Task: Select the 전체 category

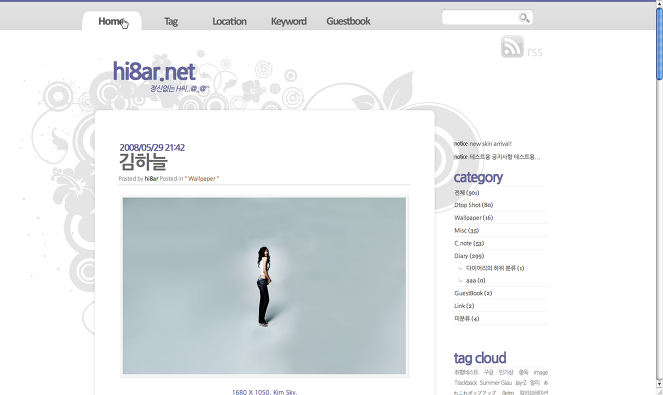Action: pos(466,192)
